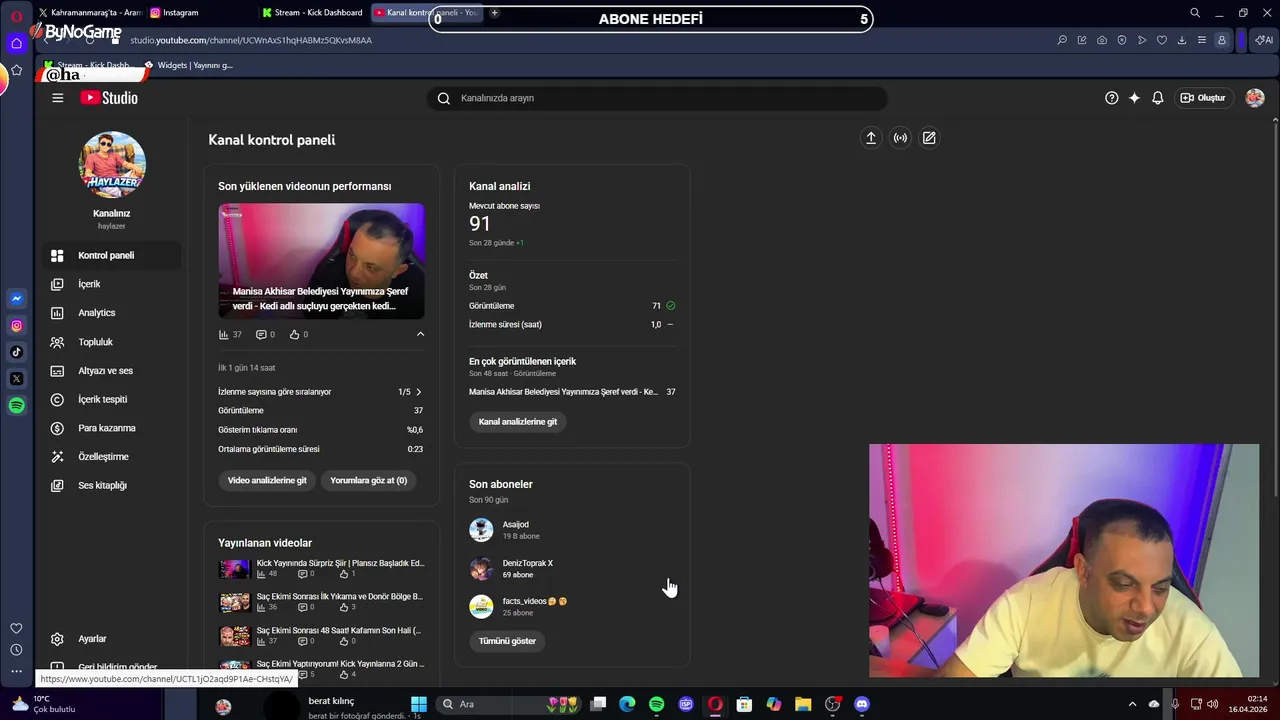
Task: Click the sparkle Ask Studio icon
Action: coord(1134,98)
